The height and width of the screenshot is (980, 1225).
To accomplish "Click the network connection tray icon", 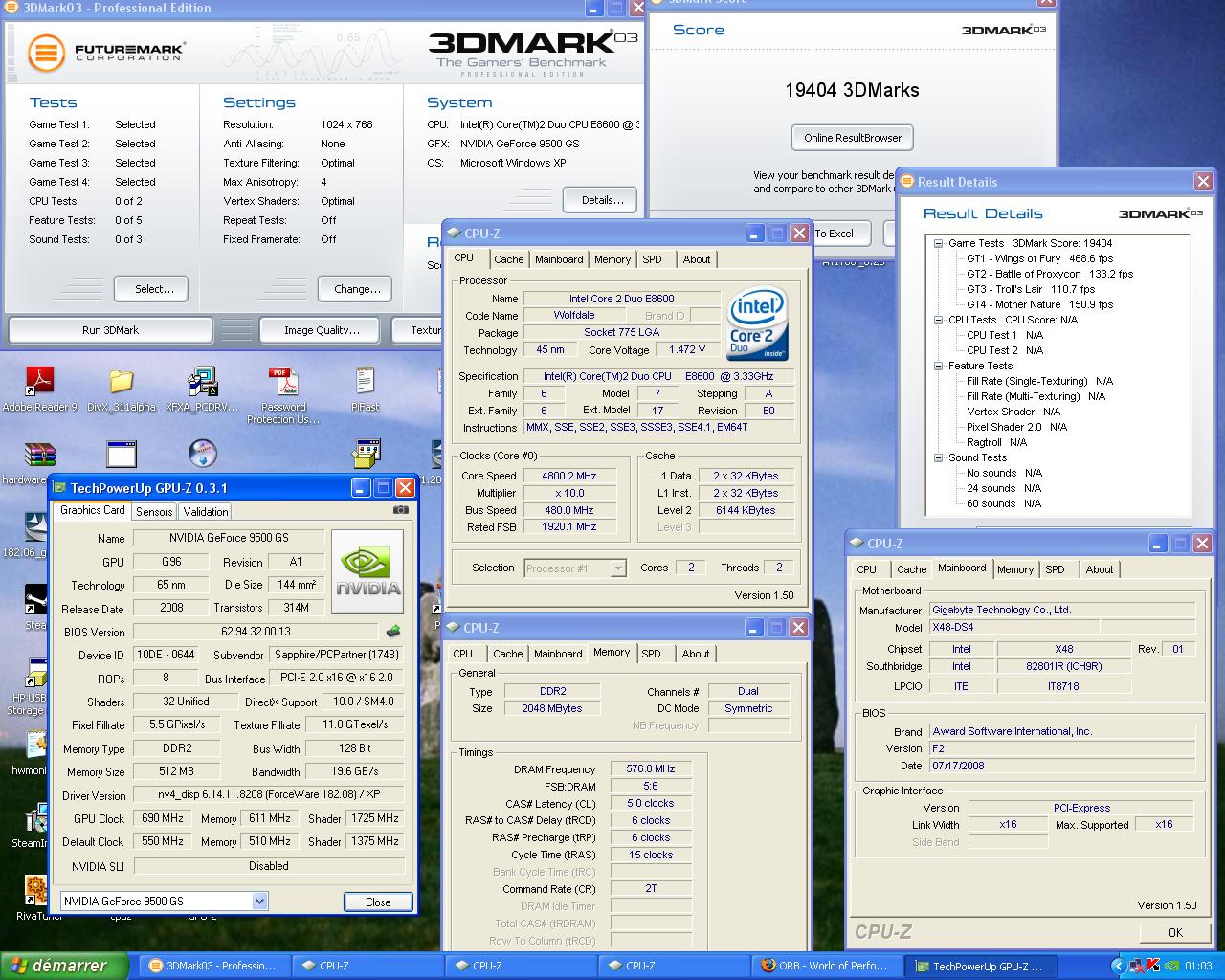I will tap(1135, 966).
